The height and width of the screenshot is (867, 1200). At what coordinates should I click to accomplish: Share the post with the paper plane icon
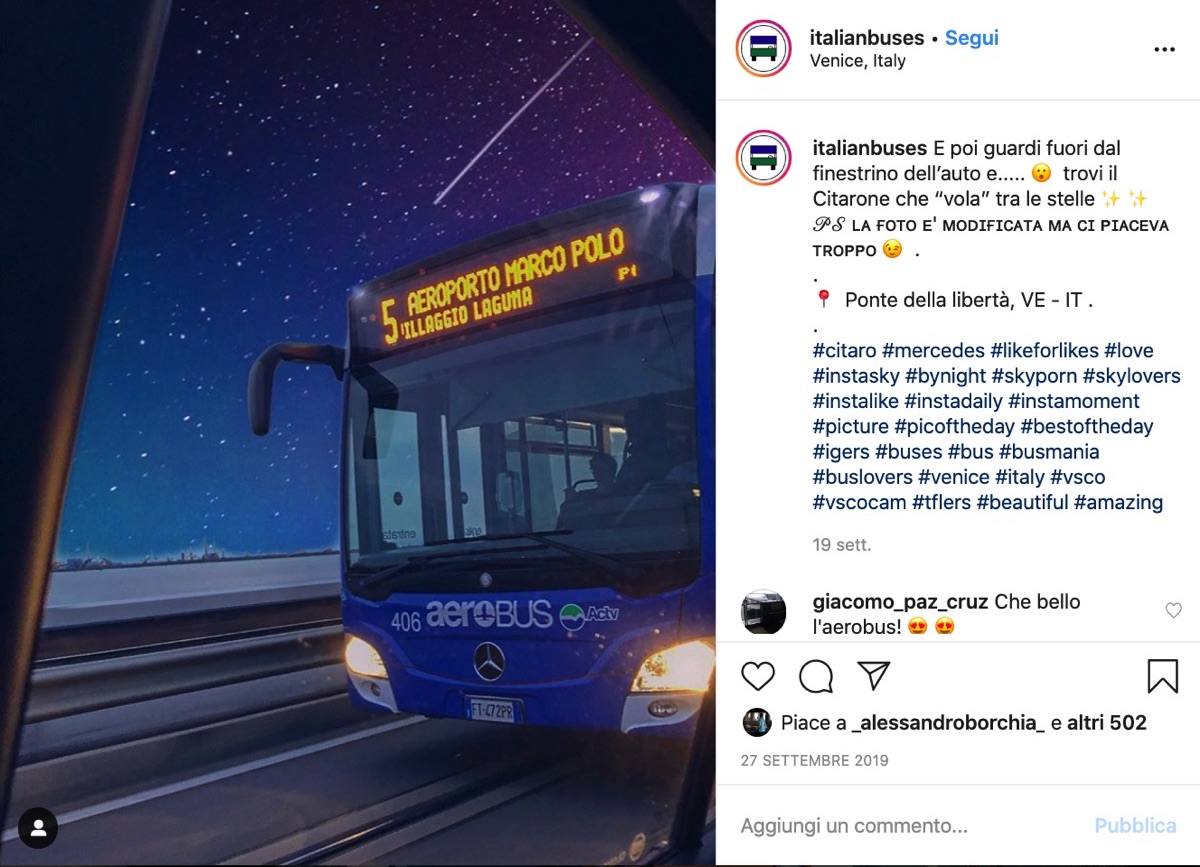pos(874,676)
